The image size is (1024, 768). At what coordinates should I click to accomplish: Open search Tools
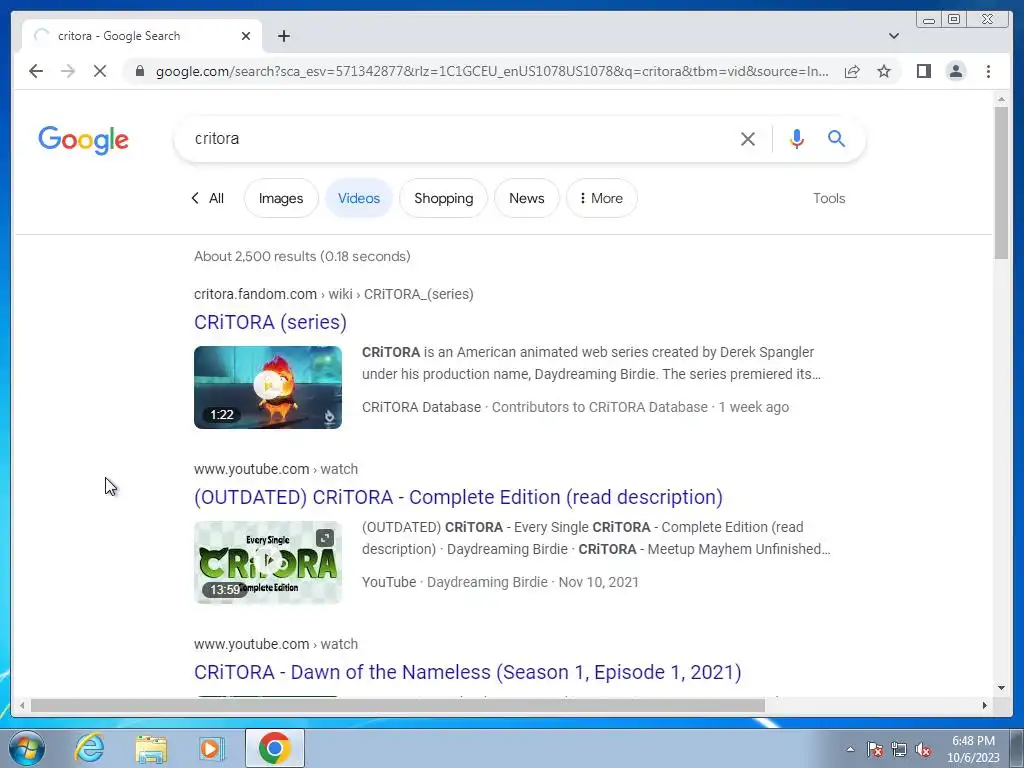829,198
